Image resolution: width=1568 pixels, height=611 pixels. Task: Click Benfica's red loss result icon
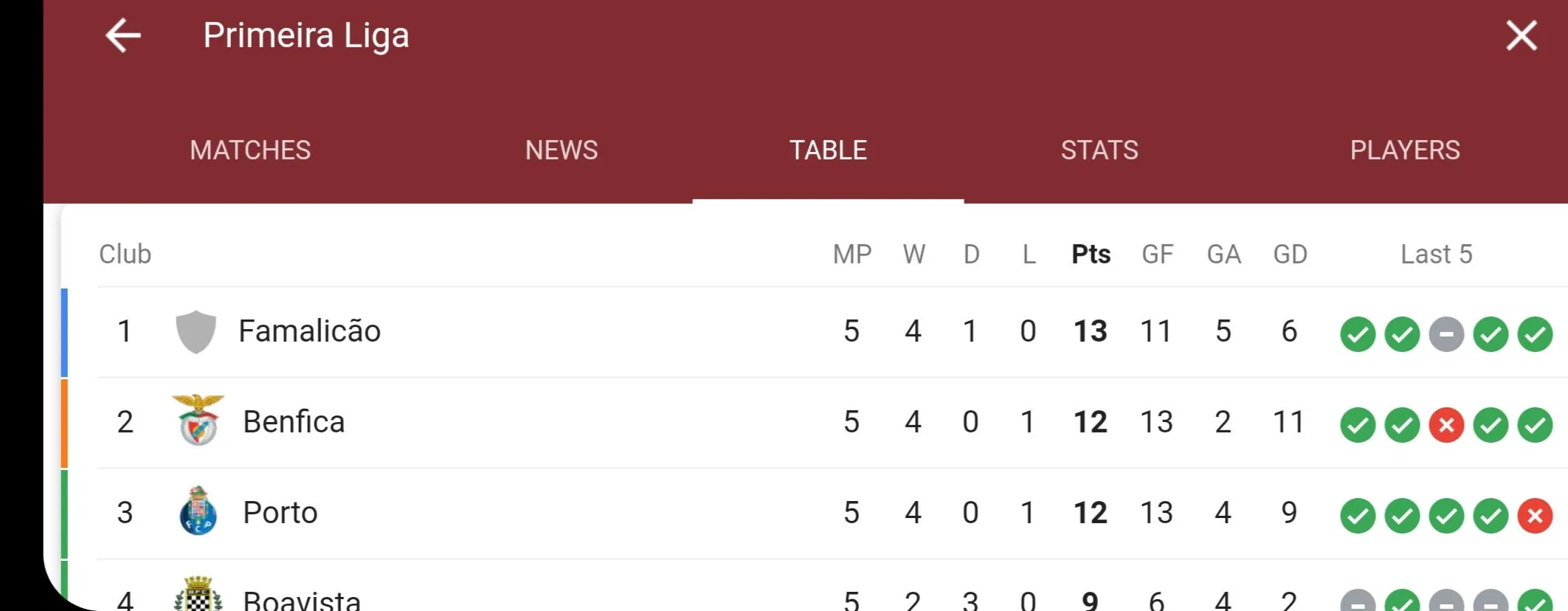[x=1446, y=425]
